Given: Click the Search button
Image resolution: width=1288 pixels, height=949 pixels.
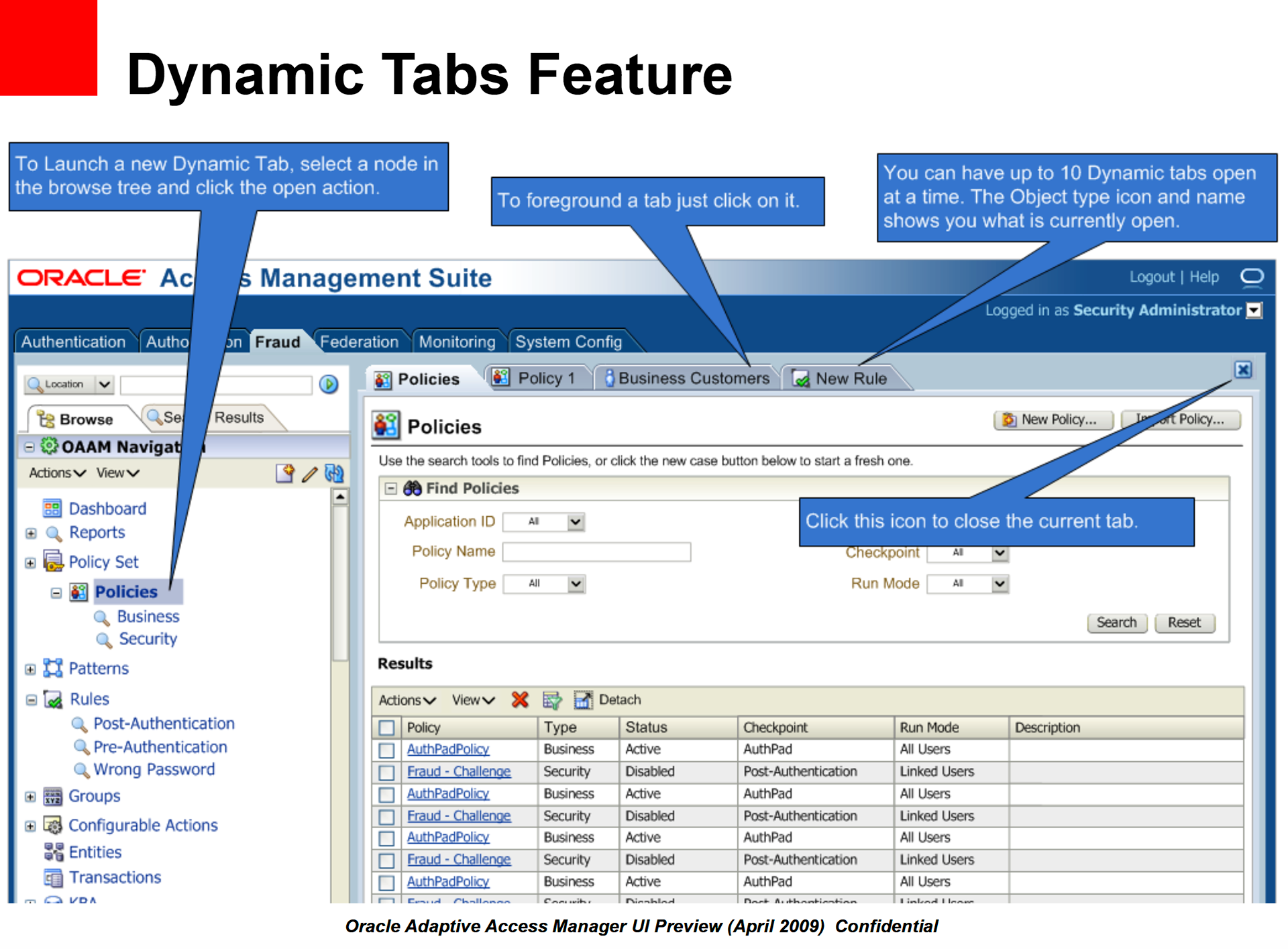Looking at the screenshot, I should (1116, 623).
